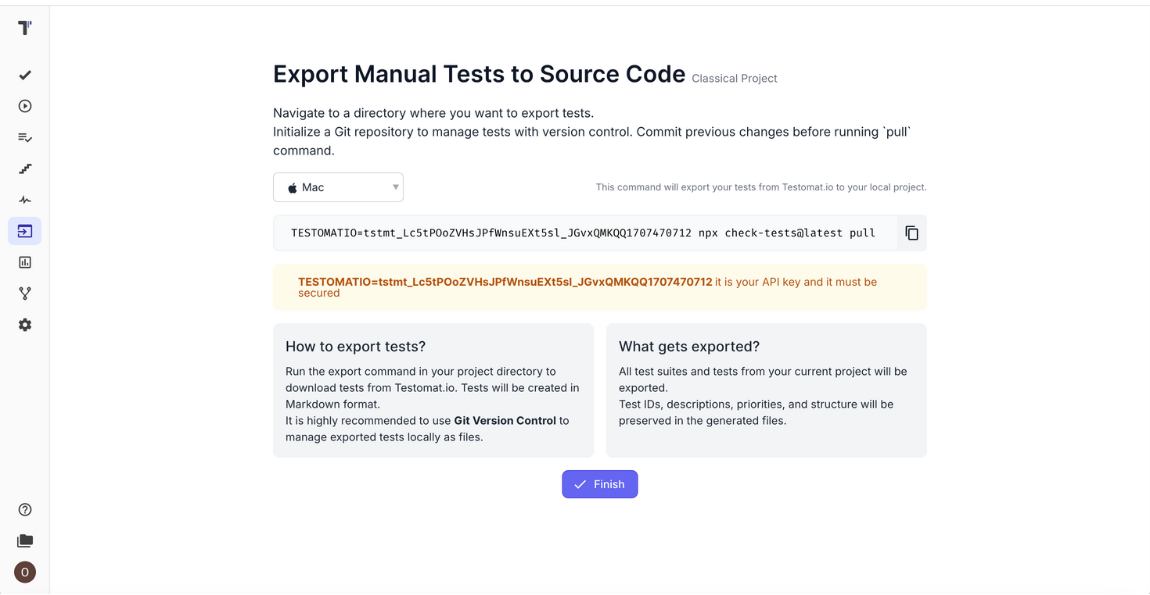Open the Analytics chart sidebar icon
1150x595 pixels.
coord(25,262)
